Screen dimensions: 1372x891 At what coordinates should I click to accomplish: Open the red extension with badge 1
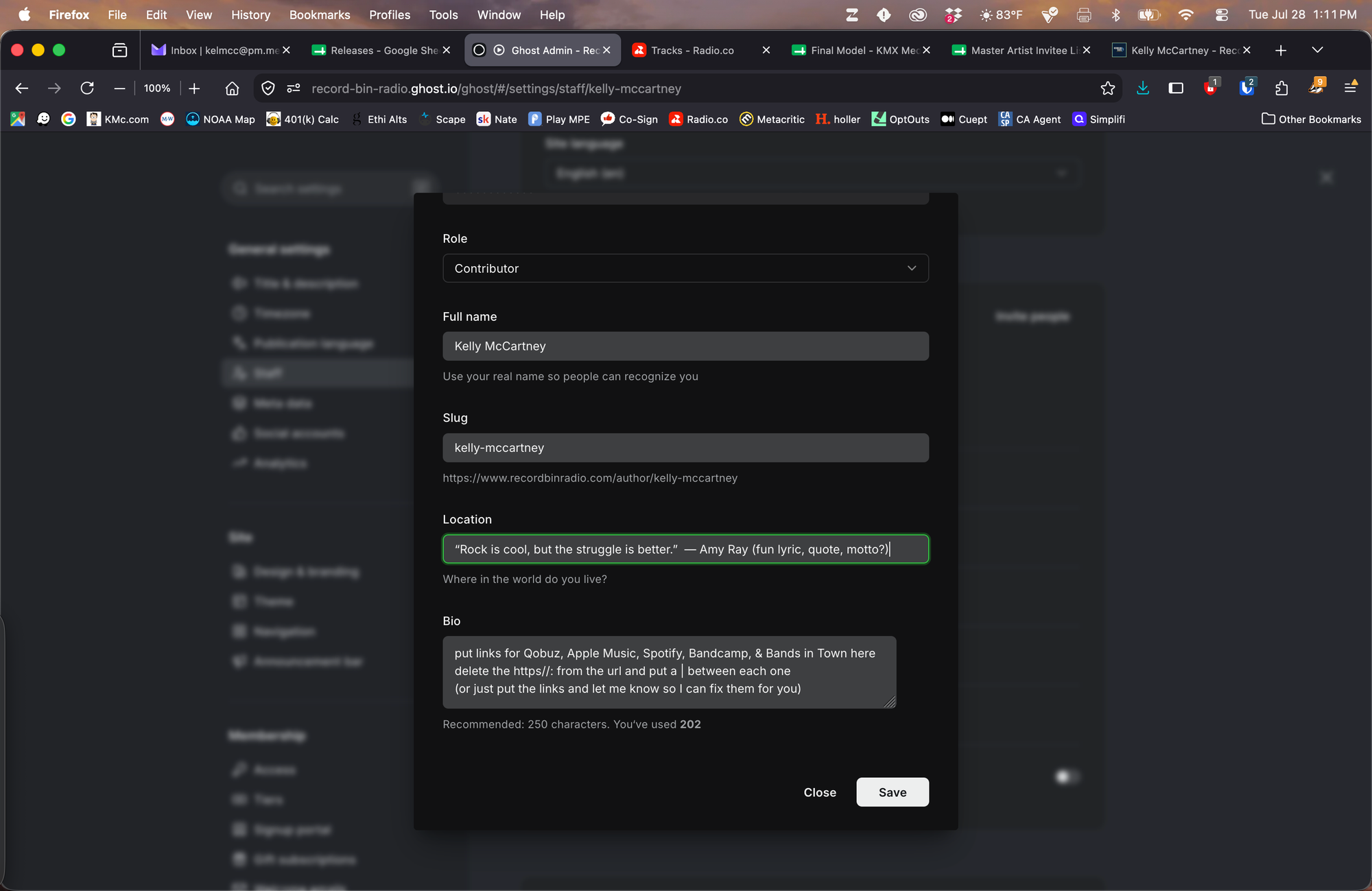tap(1211, 87)
